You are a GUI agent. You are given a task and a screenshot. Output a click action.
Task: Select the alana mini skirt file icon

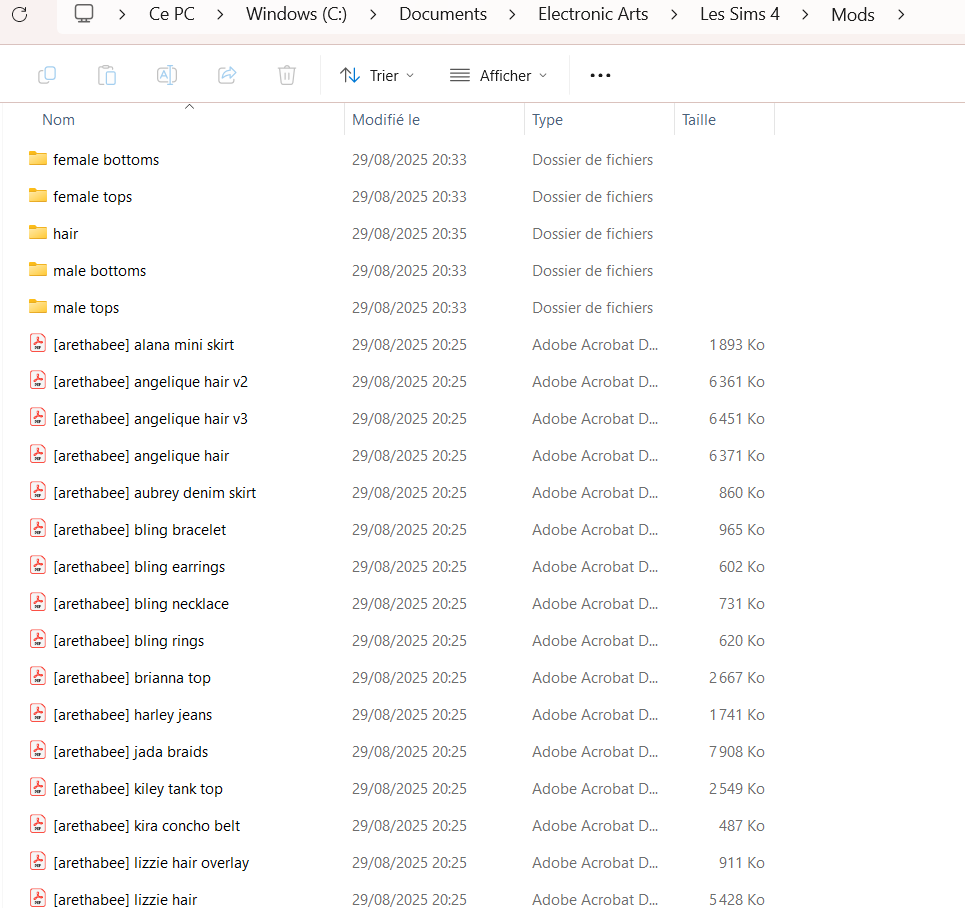[x=38, y=344]
